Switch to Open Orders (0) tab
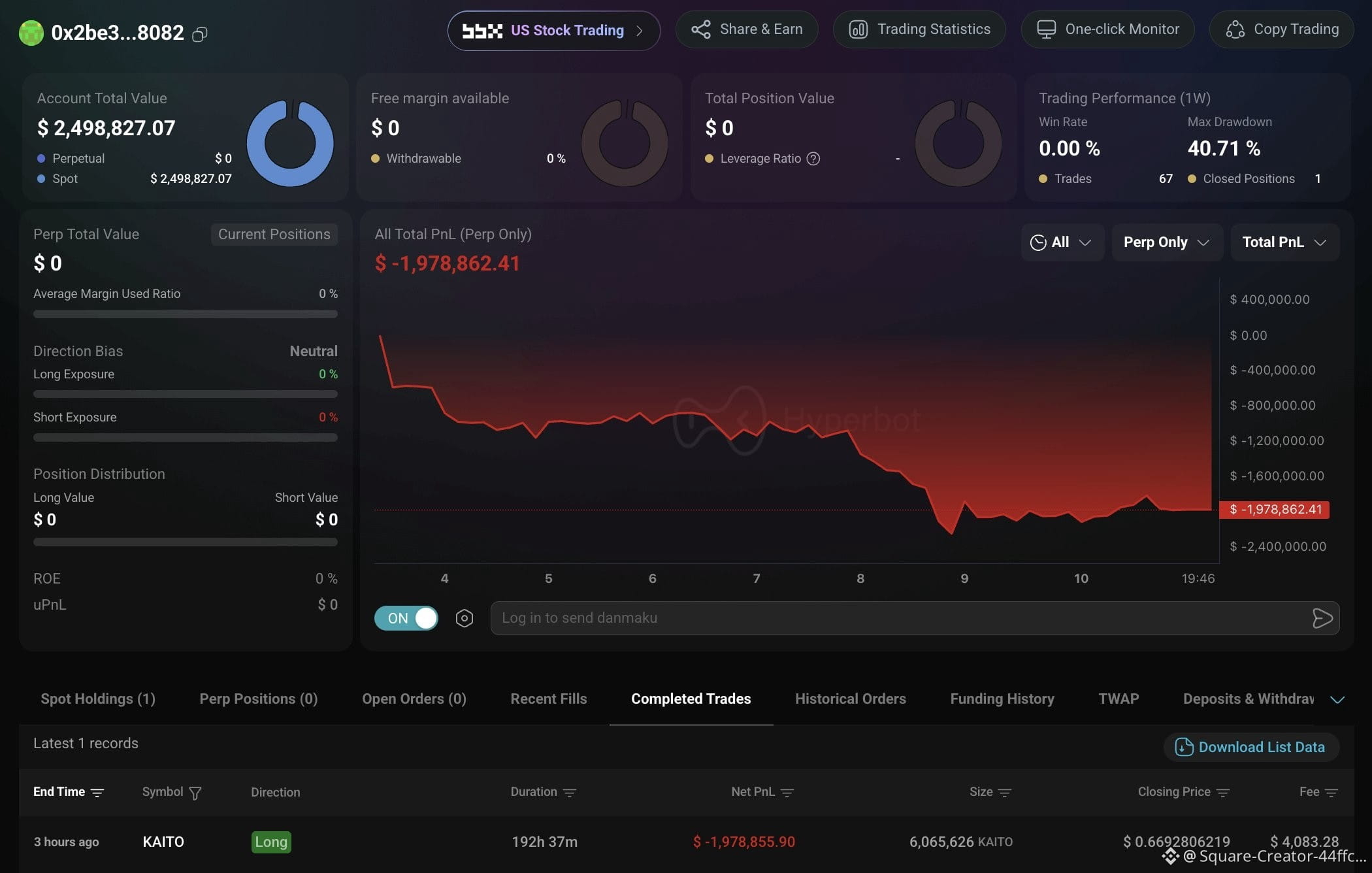 414,699
